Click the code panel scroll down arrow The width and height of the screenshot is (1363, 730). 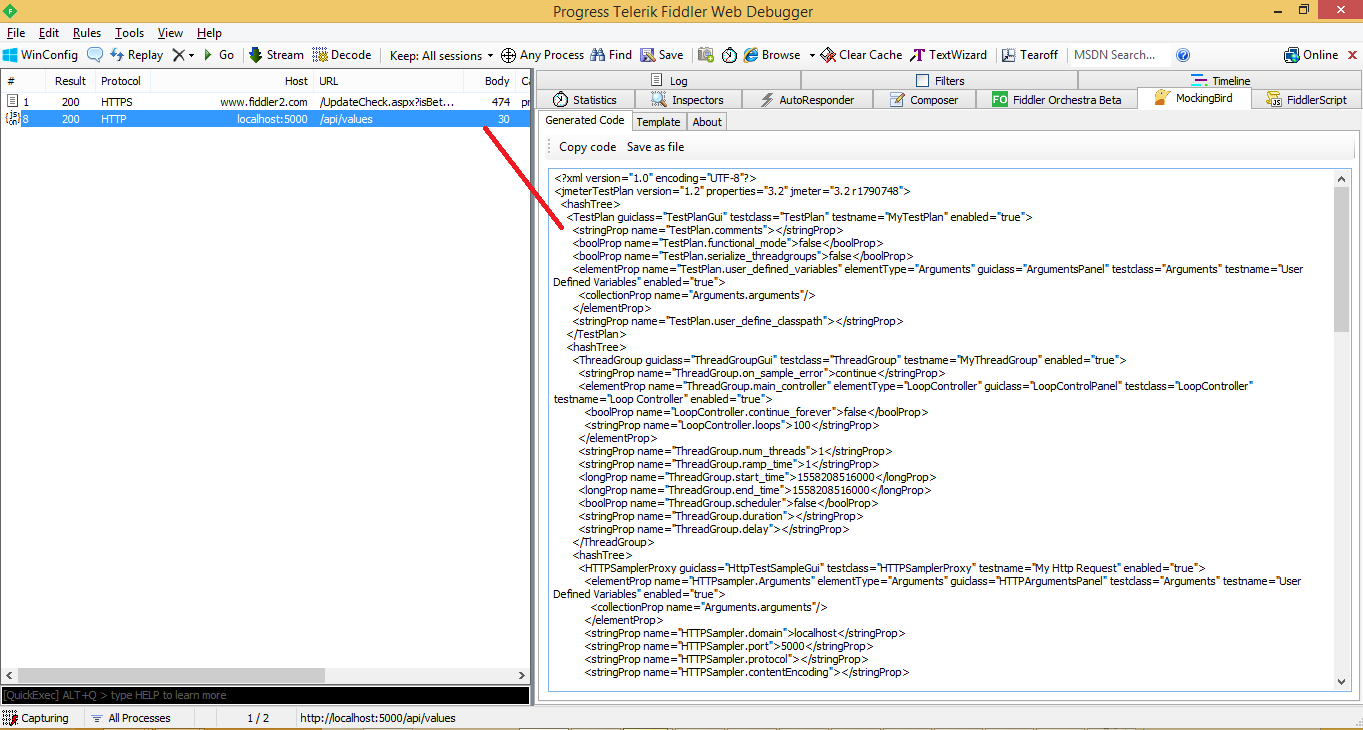click(x=1342, y=681)
